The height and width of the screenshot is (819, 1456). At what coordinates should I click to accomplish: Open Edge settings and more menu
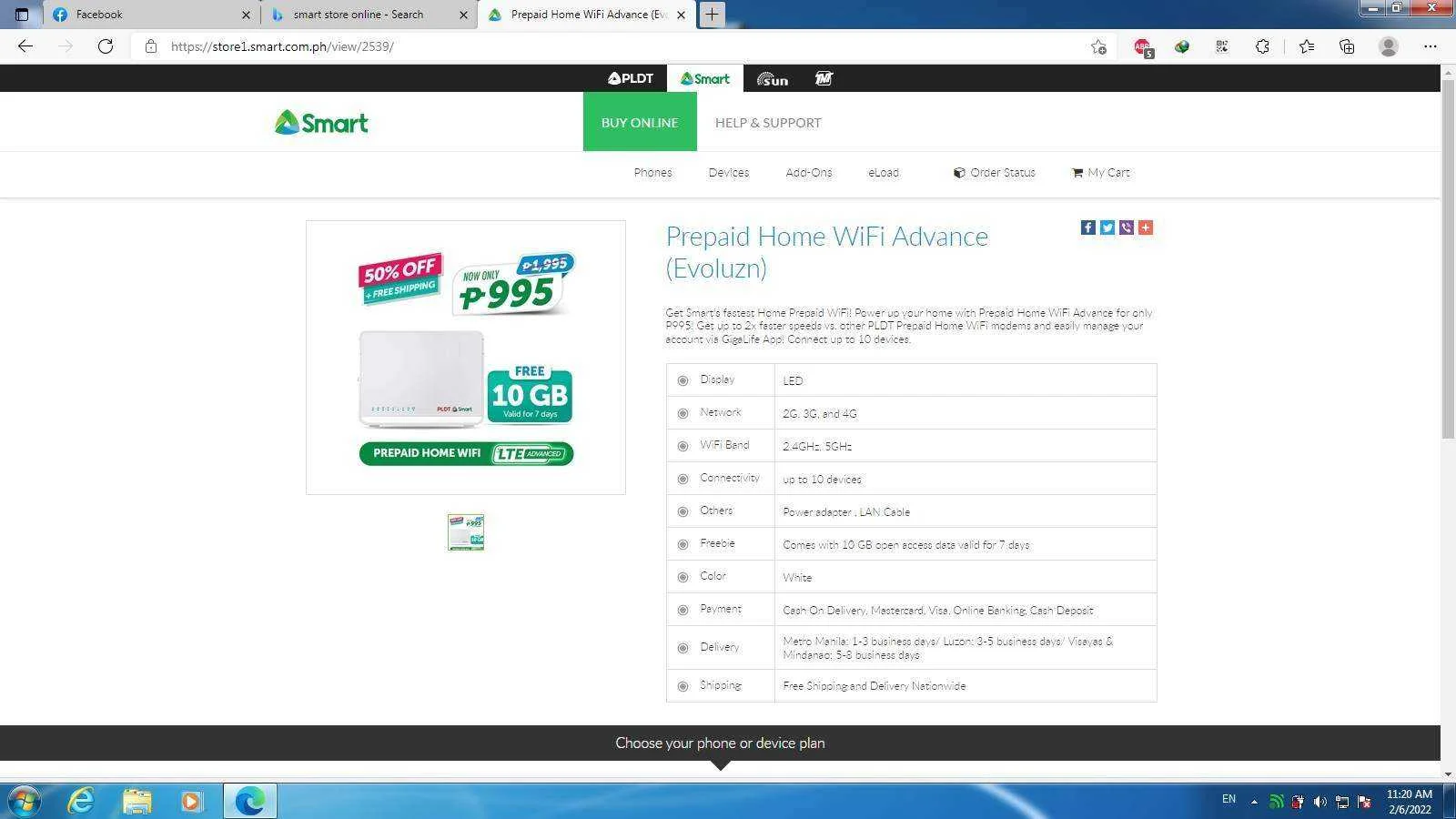tap(1430, 46)
